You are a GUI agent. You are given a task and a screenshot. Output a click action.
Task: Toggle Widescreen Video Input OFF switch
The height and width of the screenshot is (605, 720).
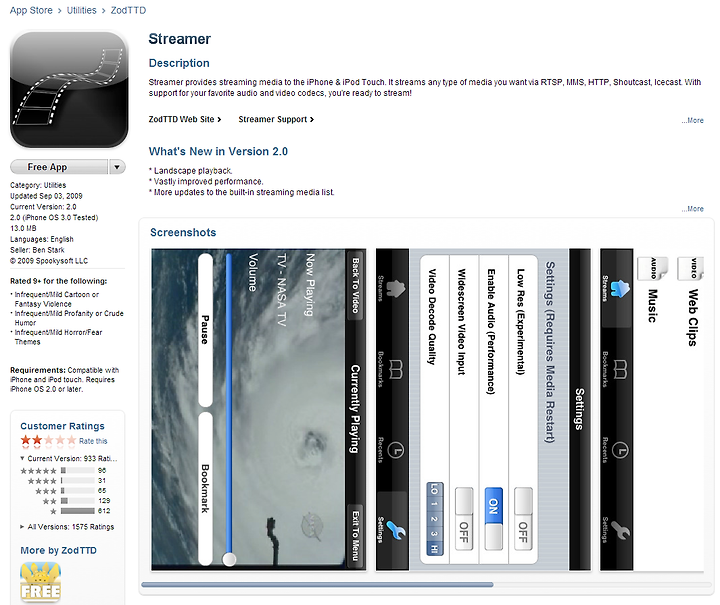pos(464,519)
